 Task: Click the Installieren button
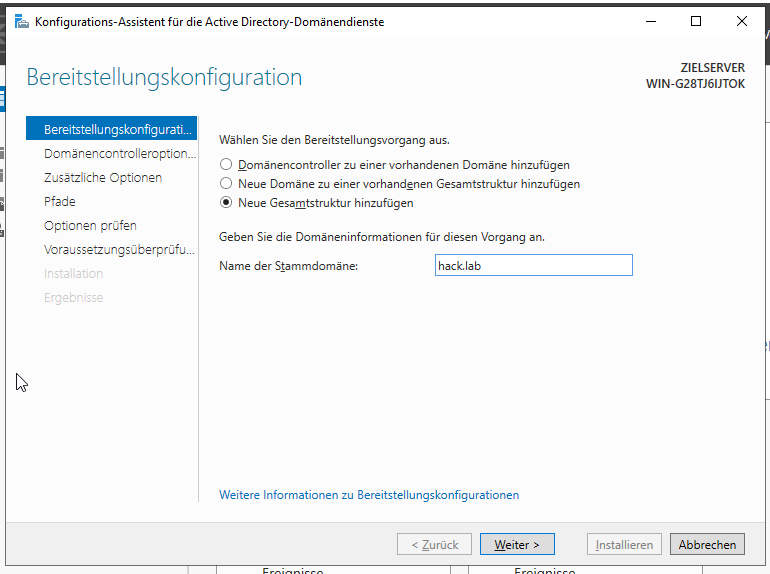(624, 545)
